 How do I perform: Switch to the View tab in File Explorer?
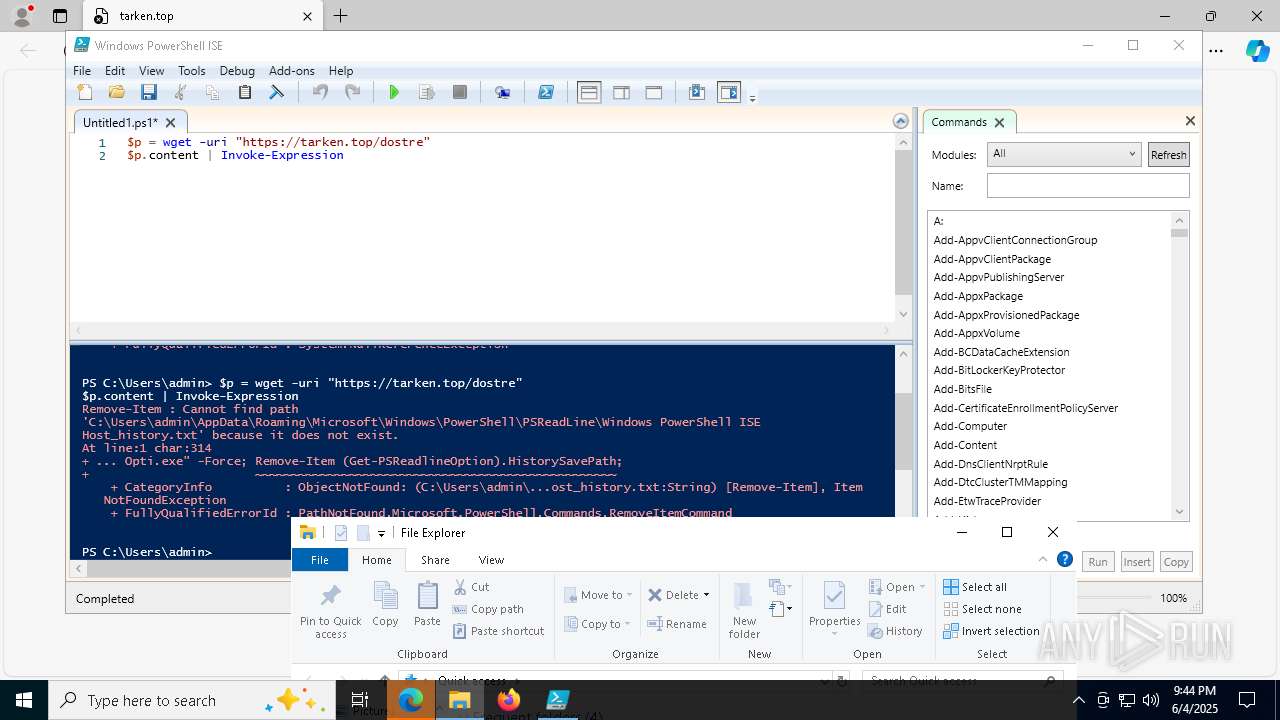tap(491, 560)
